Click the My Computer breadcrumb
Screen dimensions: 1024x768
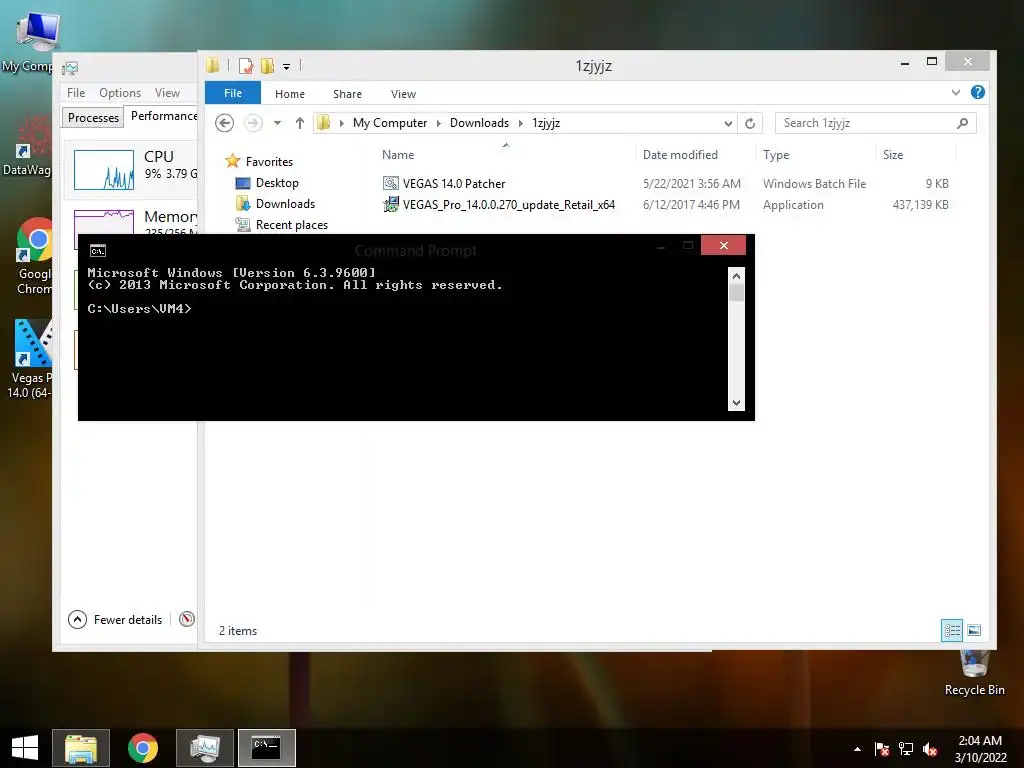[x=390, y=123]
